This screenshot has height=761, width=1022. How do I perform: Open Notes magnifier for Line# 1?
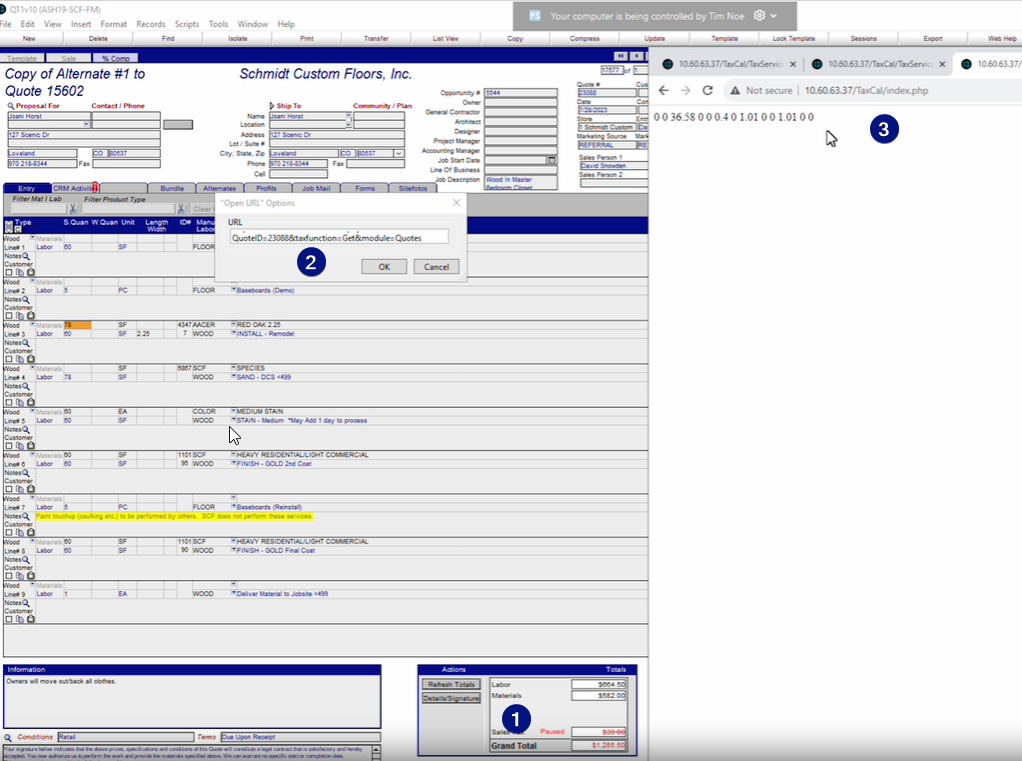coord(26,256)
